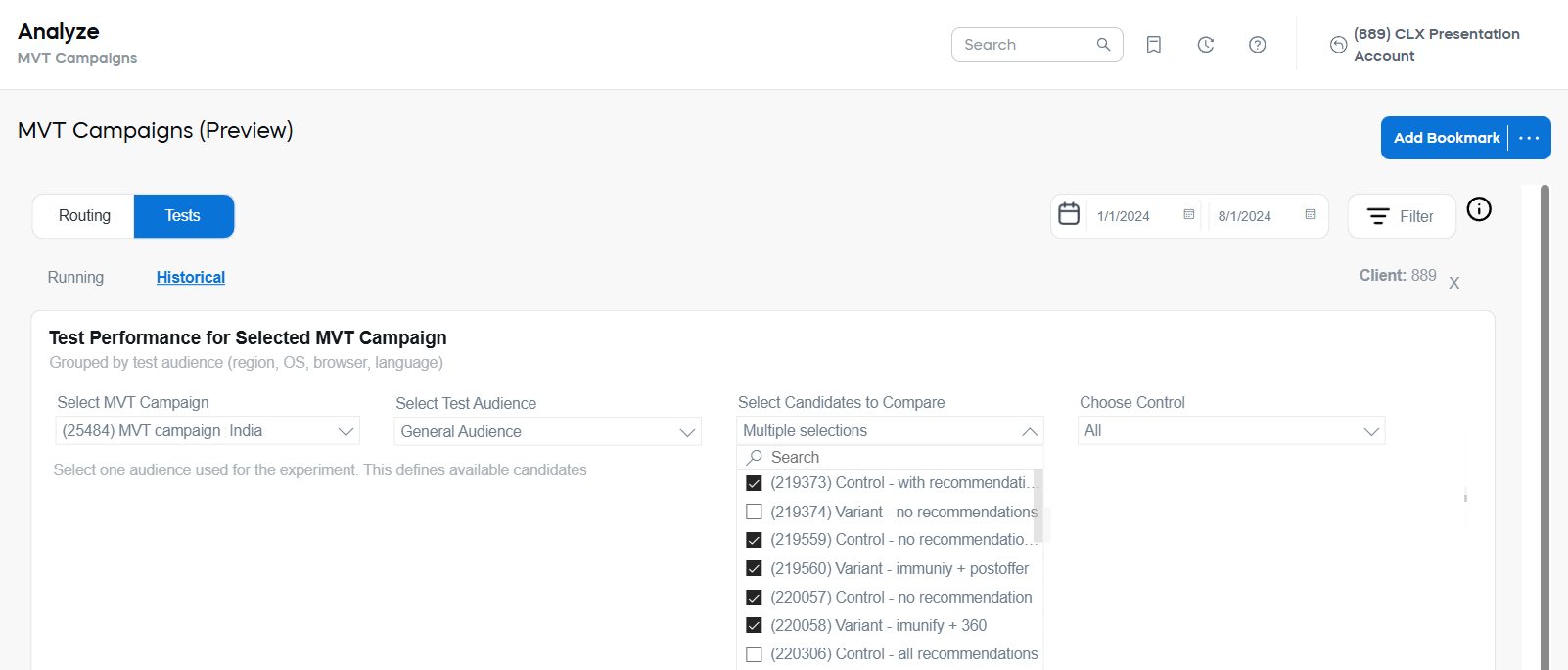Click the end date field 8/1/2024
This screenshot has width=1568, height=670.
[x=1265, y=216]
